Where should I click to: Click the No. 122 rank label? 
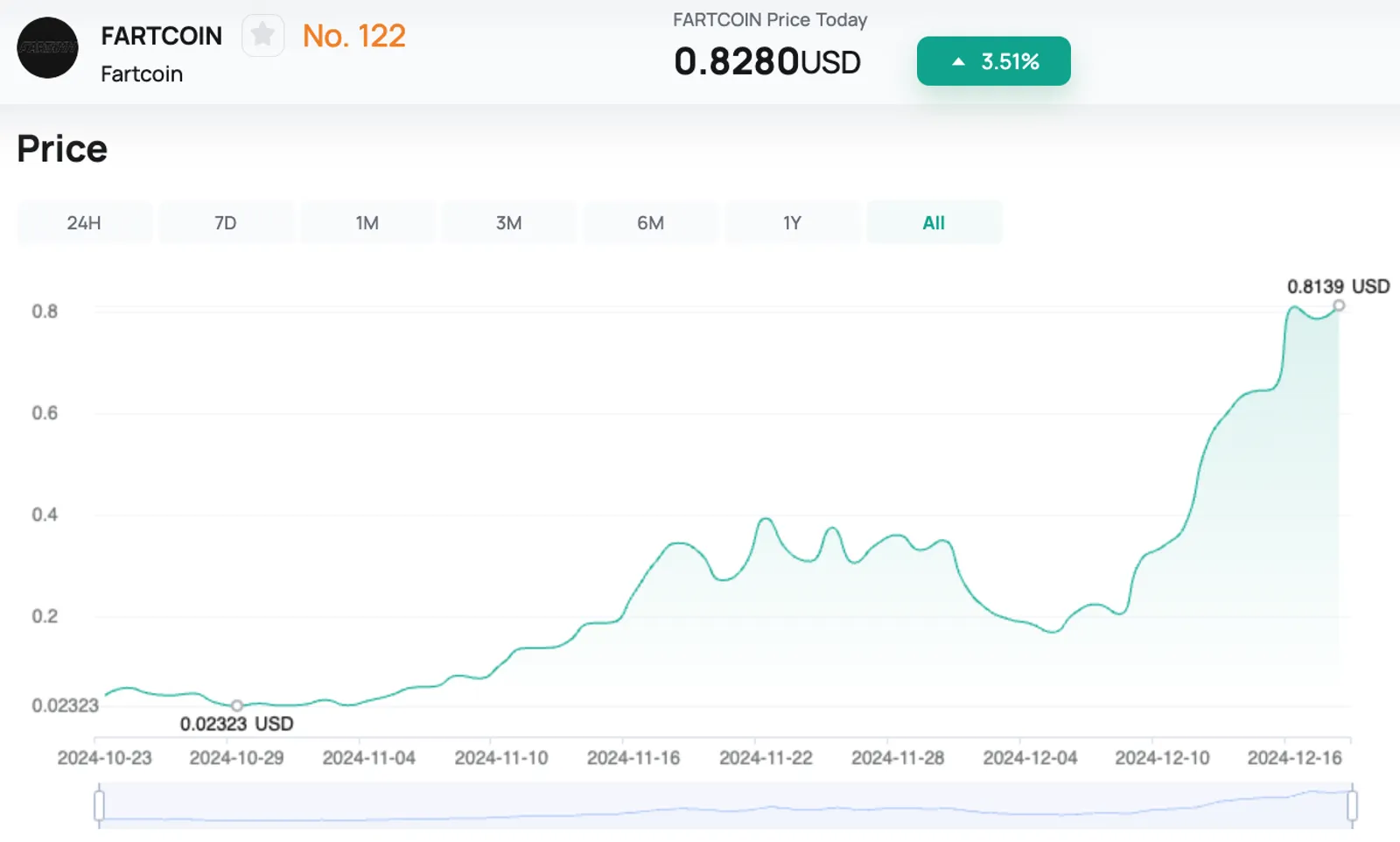click(354, 36)
